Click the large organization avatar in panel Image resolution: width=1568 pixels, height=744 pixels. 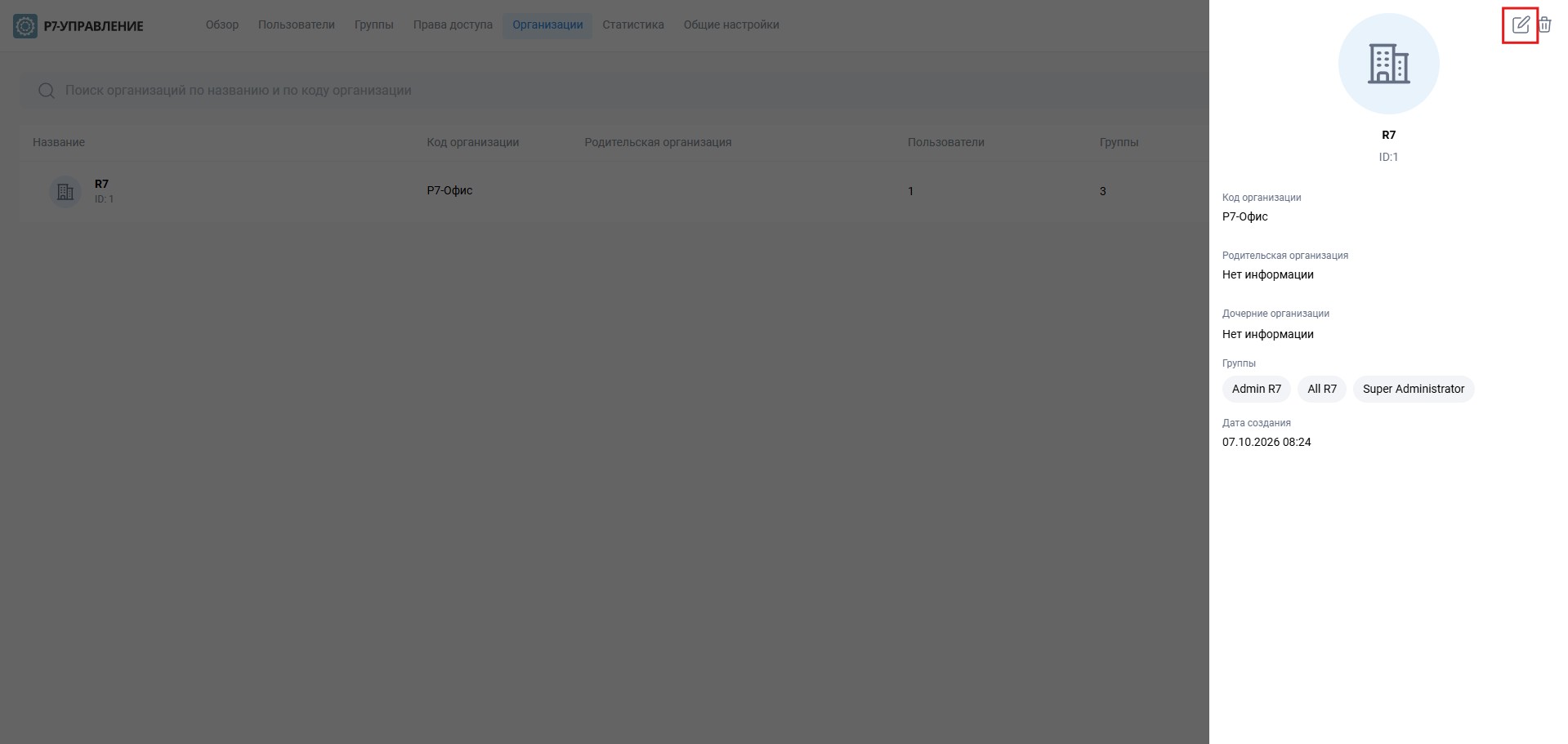(1388, 64)
